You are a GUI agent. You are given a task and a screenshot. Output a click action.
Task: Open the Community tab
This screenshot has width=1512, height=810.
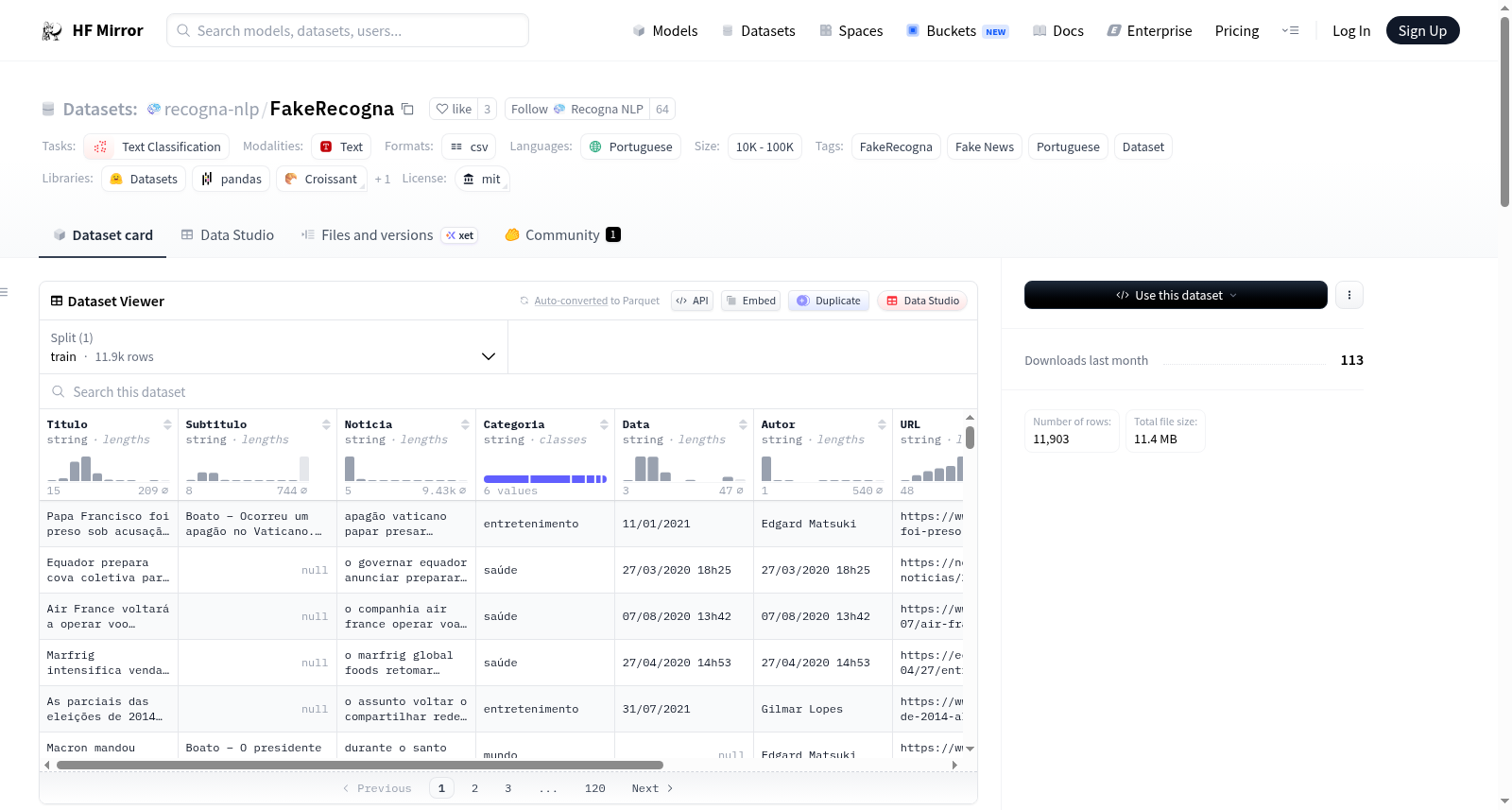tap(562, 235)
